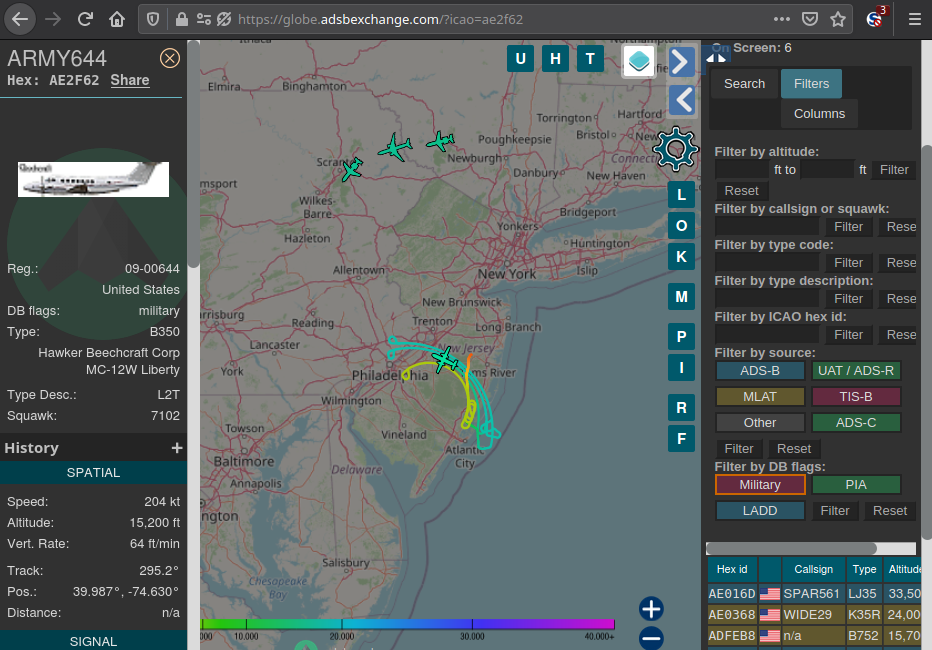Switch to the Filters tab
The width and height of the screenshot is (932, 650).
(811, 84)
